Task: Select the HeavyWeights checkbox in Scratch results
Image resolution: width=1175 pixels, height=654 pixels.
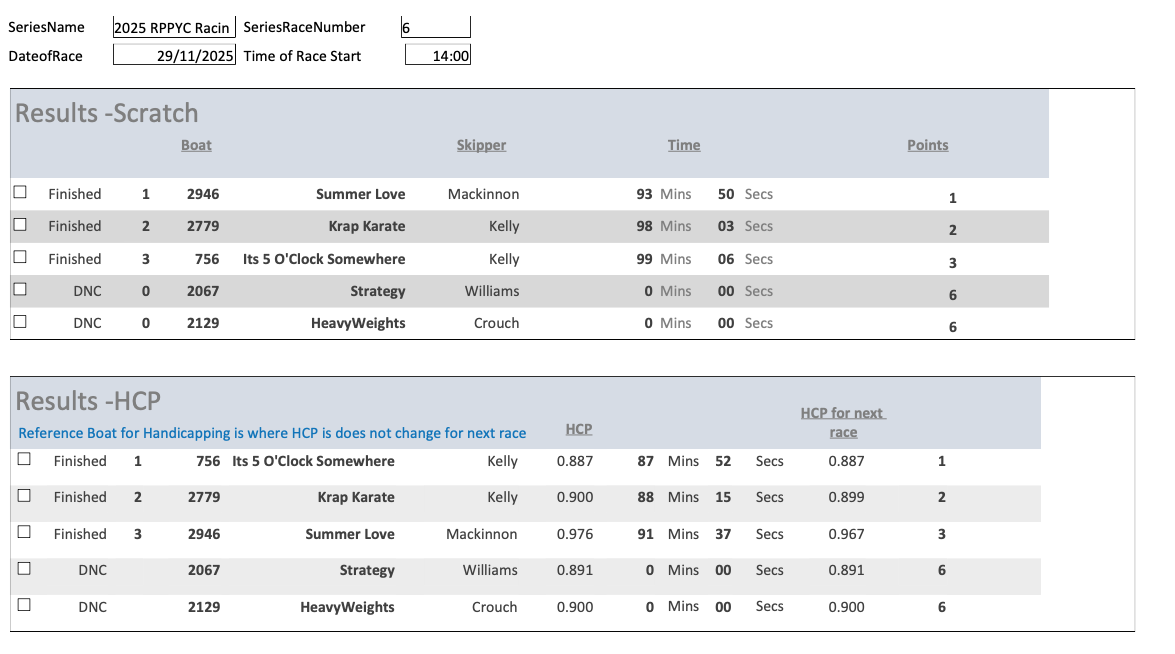Action: 20,322
